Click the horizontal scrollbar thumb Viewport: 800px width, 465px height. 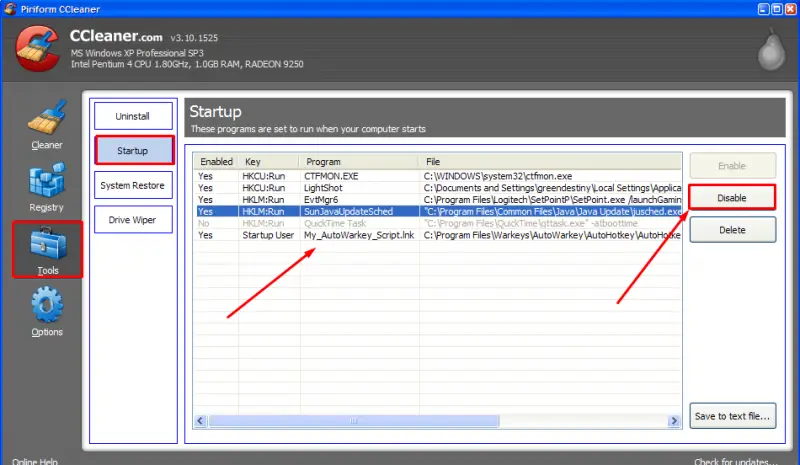pos(354,421)
